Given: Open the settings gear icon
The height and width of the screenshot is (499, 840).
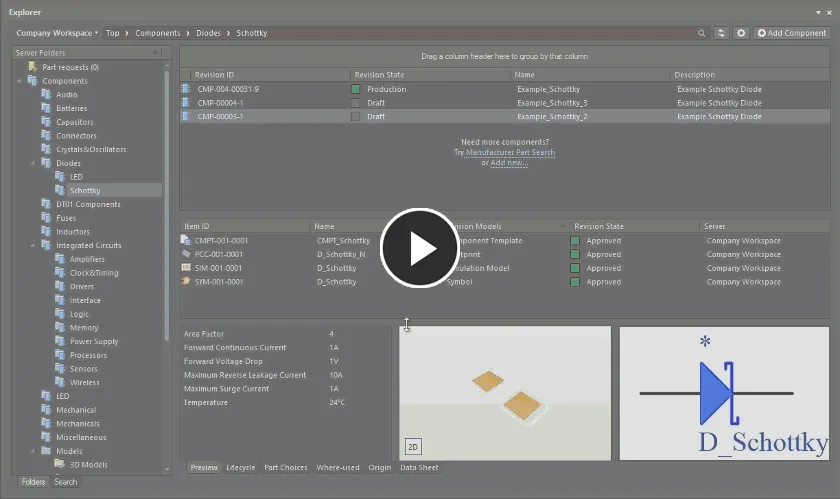Looking at the screenshot, I should point(741,33).
